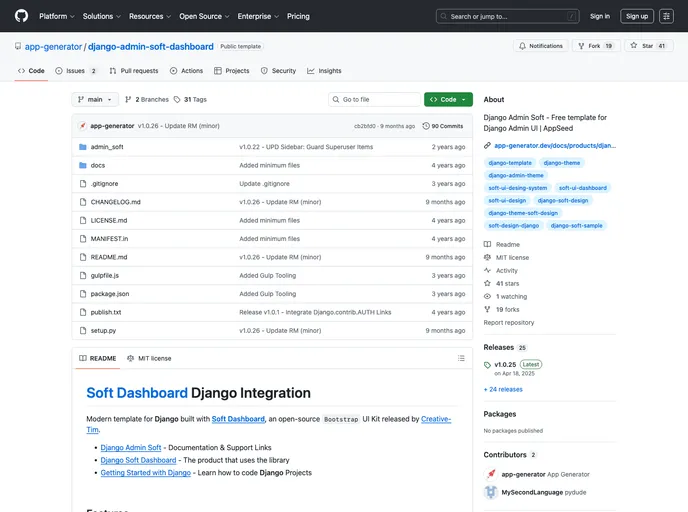View the 1 watching link
This screenshot has width=688, height=512.
tap(505, 297)
